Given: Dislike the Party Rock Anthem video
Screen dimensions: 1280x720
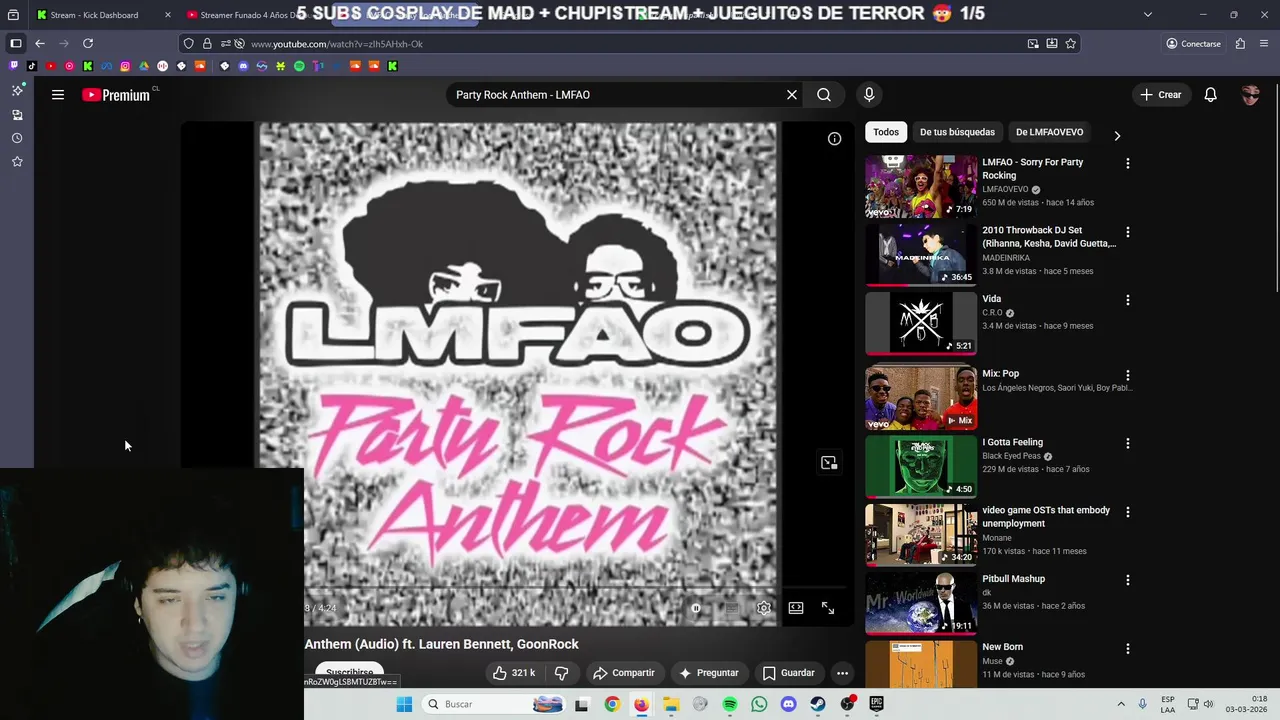Looking at the screenshot, I should coord(562,673).
